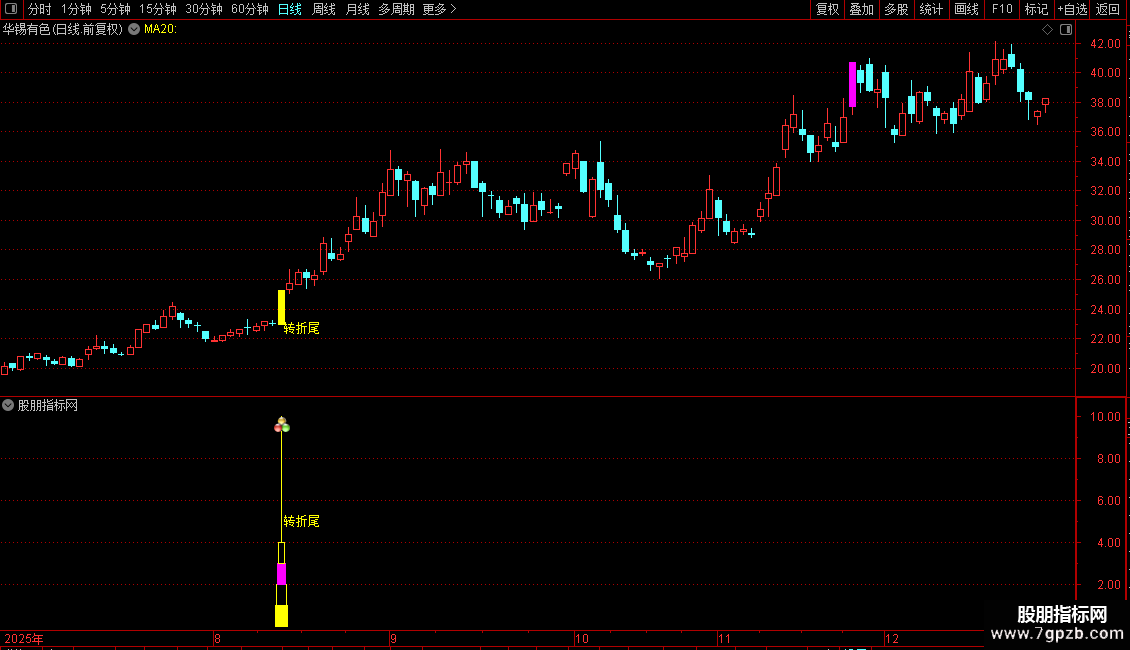Open the 多周期 multi-period view
1130x650 pixels.
(396, 9)
